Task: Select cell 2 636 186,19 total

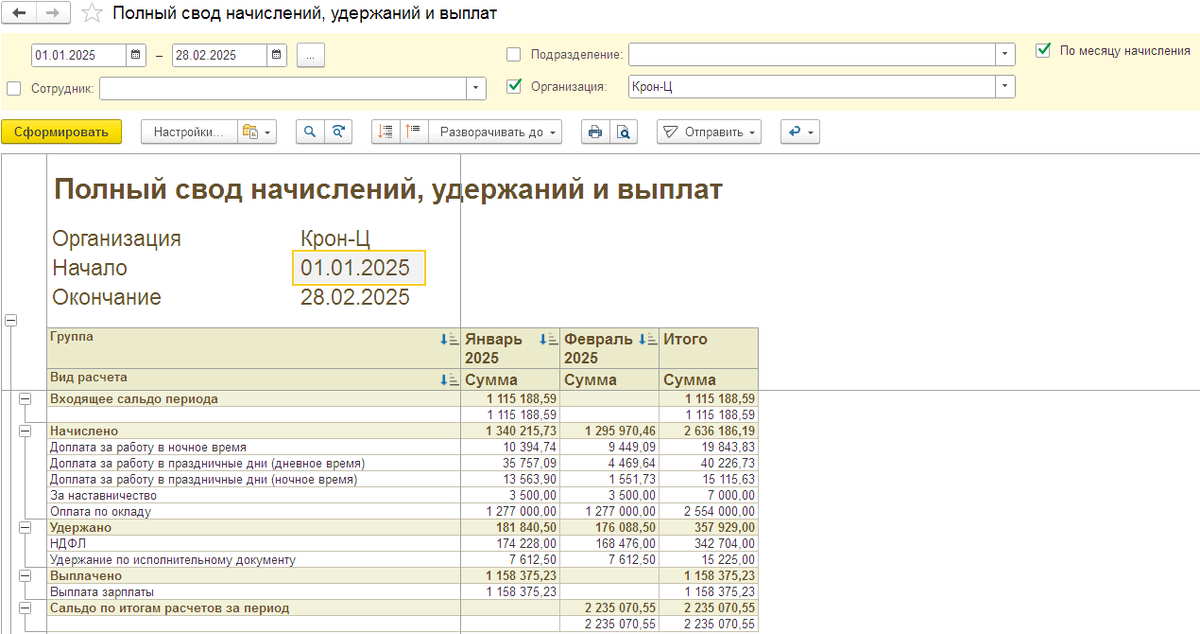Action: 709,431
